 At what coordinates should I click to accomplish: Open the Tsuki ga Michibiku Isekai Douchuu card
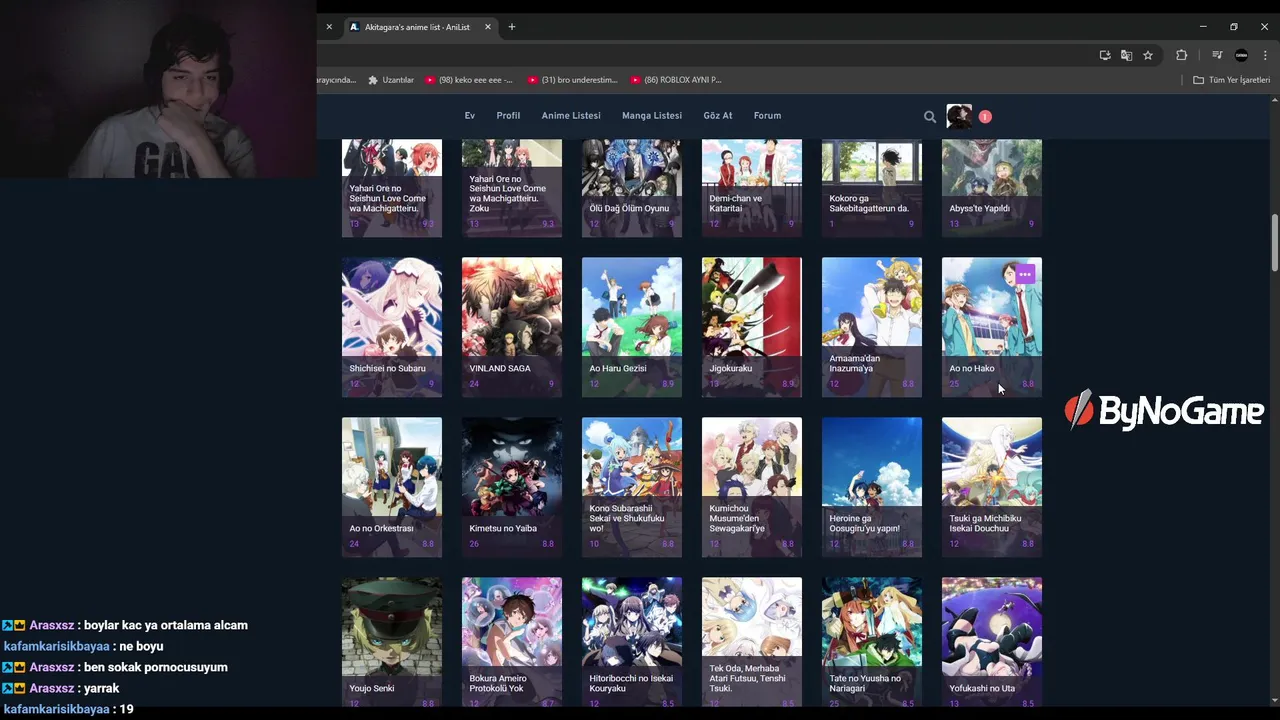pyautogui.click(x=992, y=487)
